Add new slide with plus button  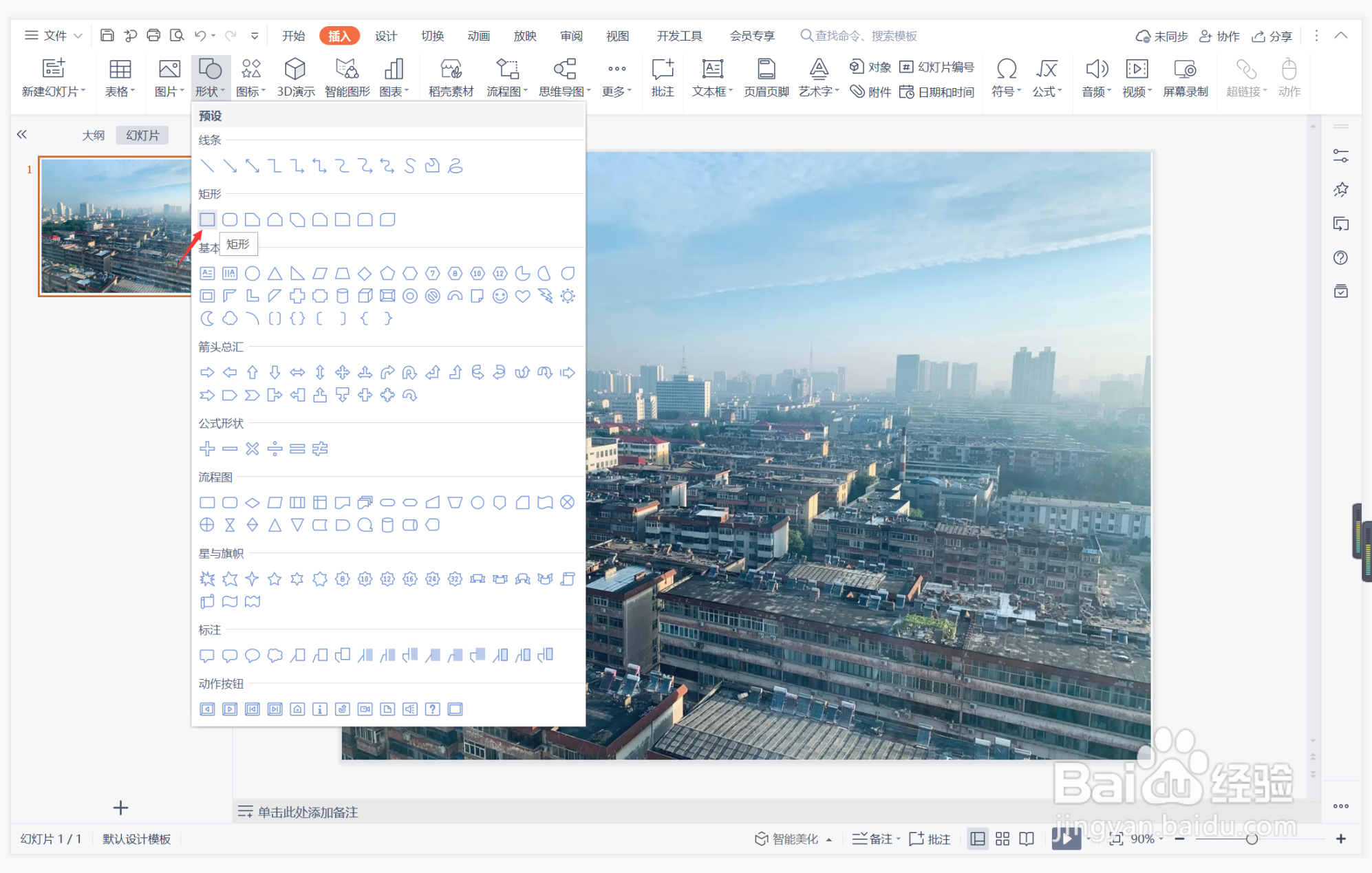tap(120, 807)
